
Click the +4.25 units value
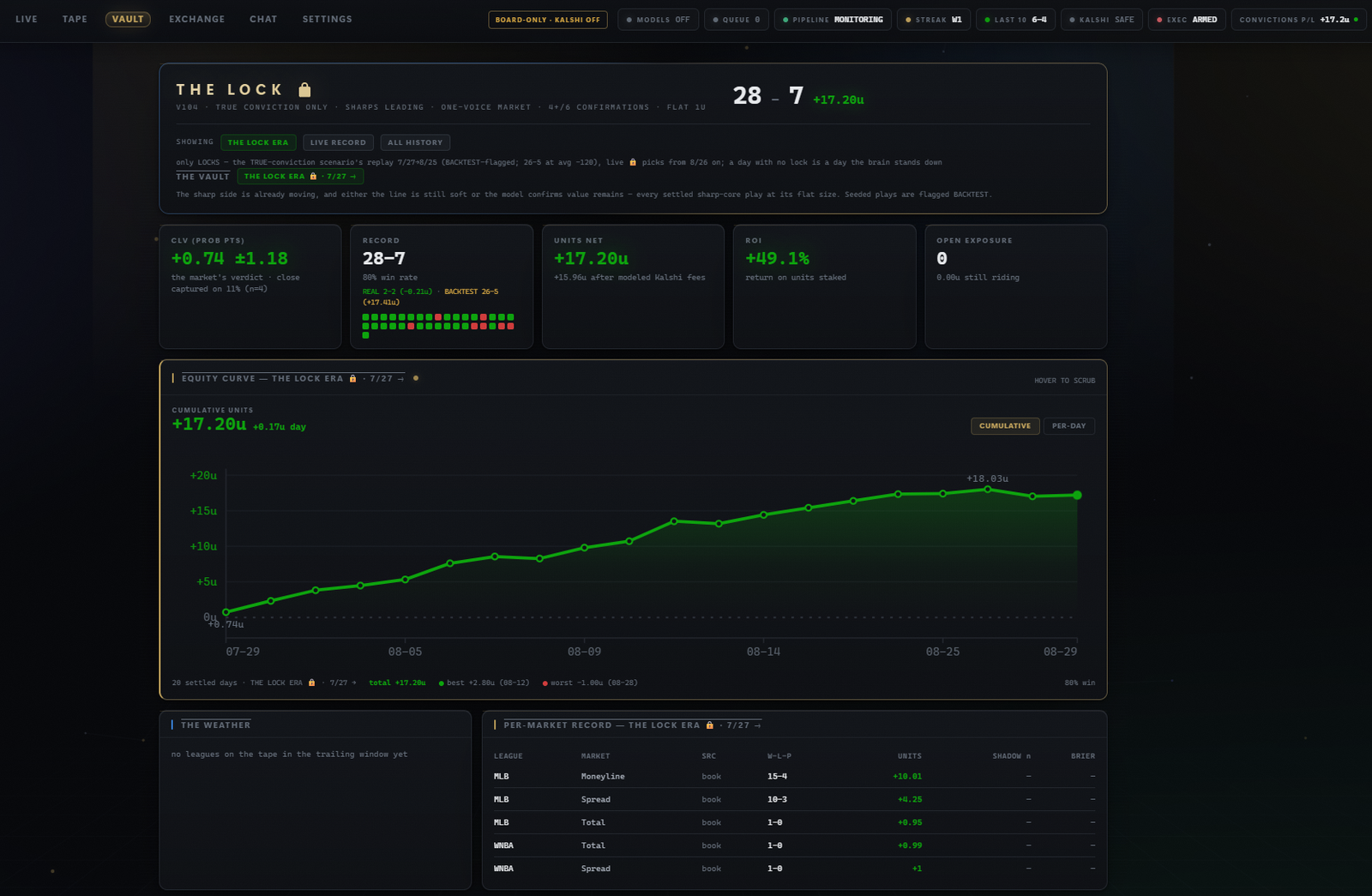pyautogui.click(x=910, y=800)
